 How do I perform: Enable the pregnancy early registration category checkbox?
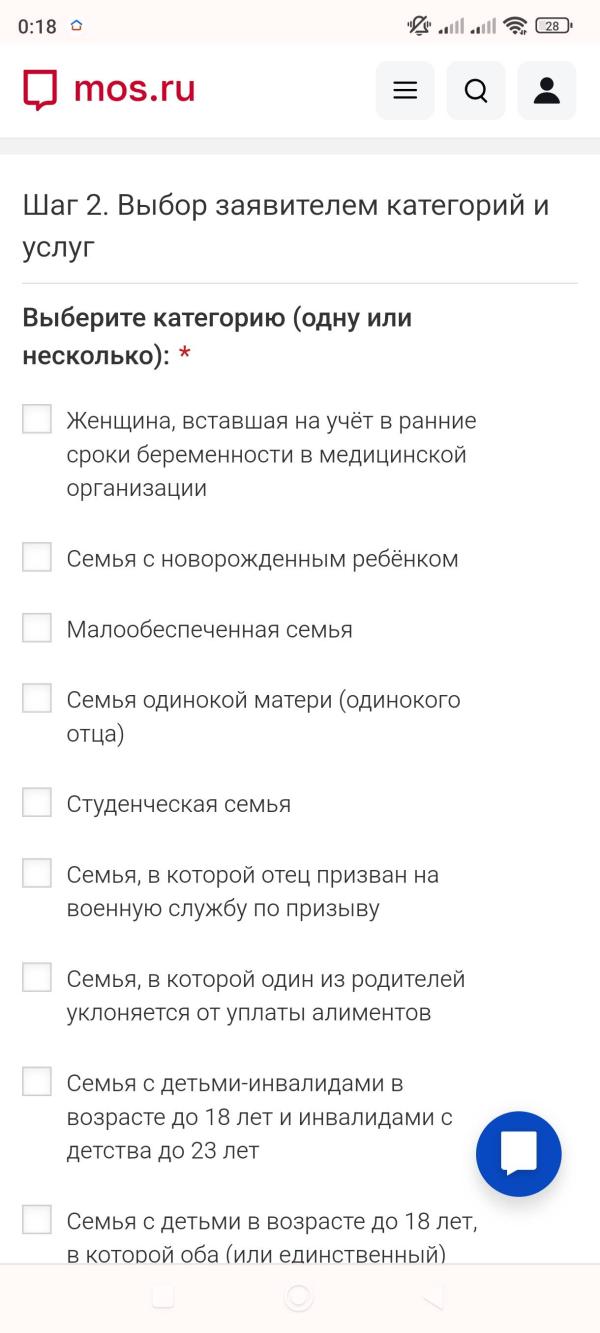36,419
